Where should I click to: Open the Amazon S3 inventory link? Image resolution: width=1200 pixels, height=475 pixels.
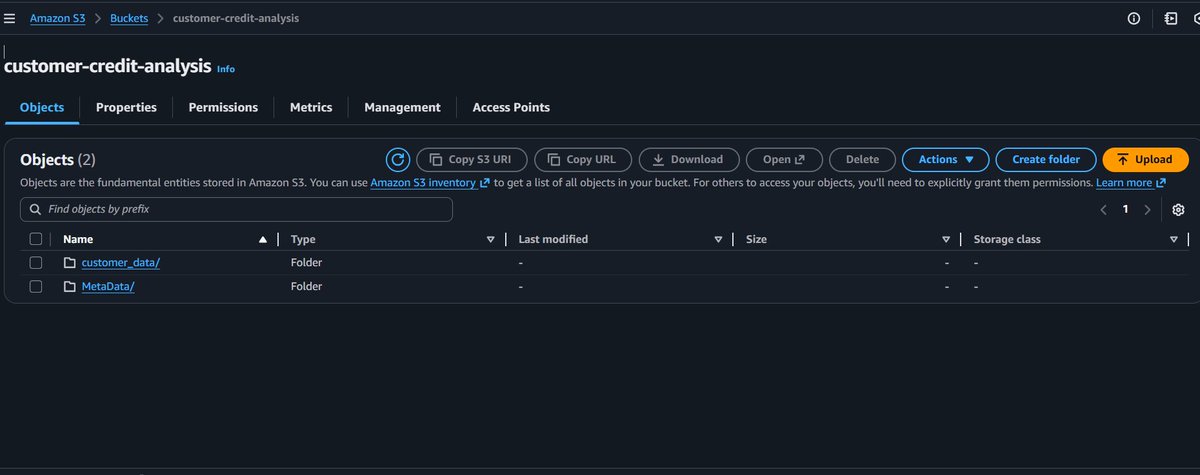click(430, 183)
